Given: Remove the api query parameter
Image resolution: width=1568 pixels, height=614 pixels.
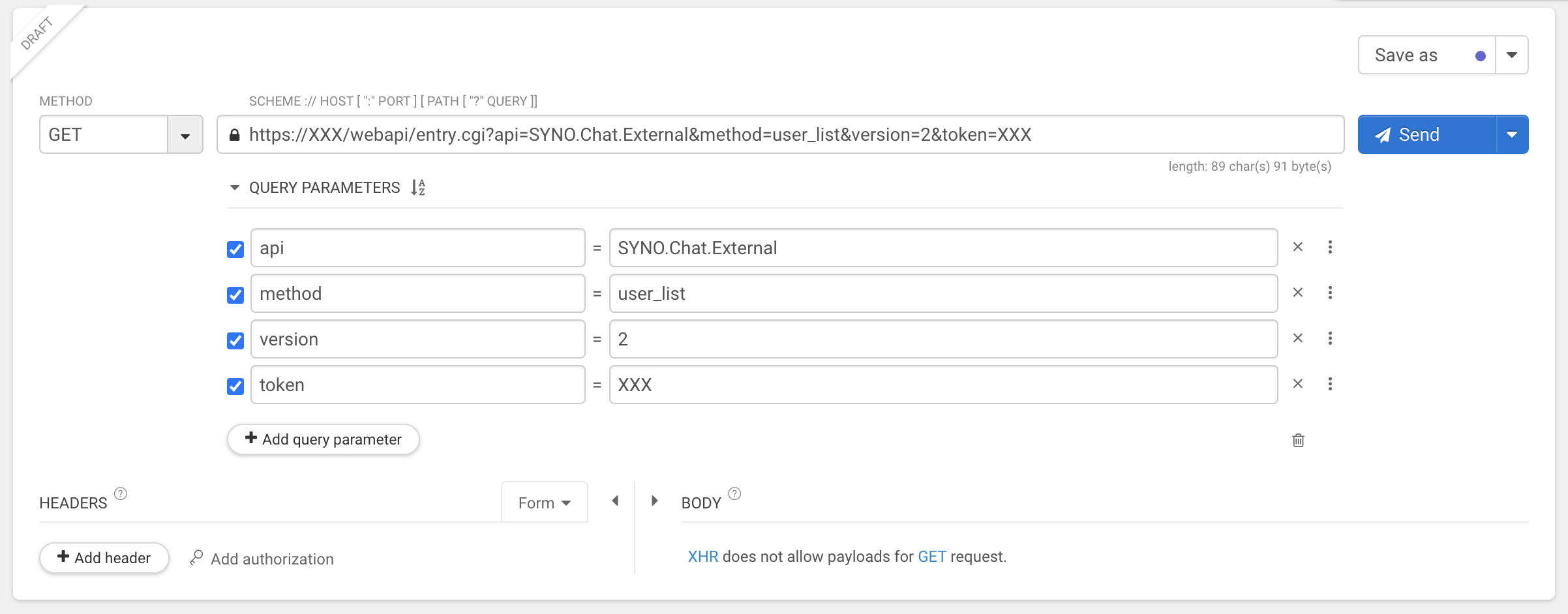Looking at the screenshot, I should coord(1298,247).
